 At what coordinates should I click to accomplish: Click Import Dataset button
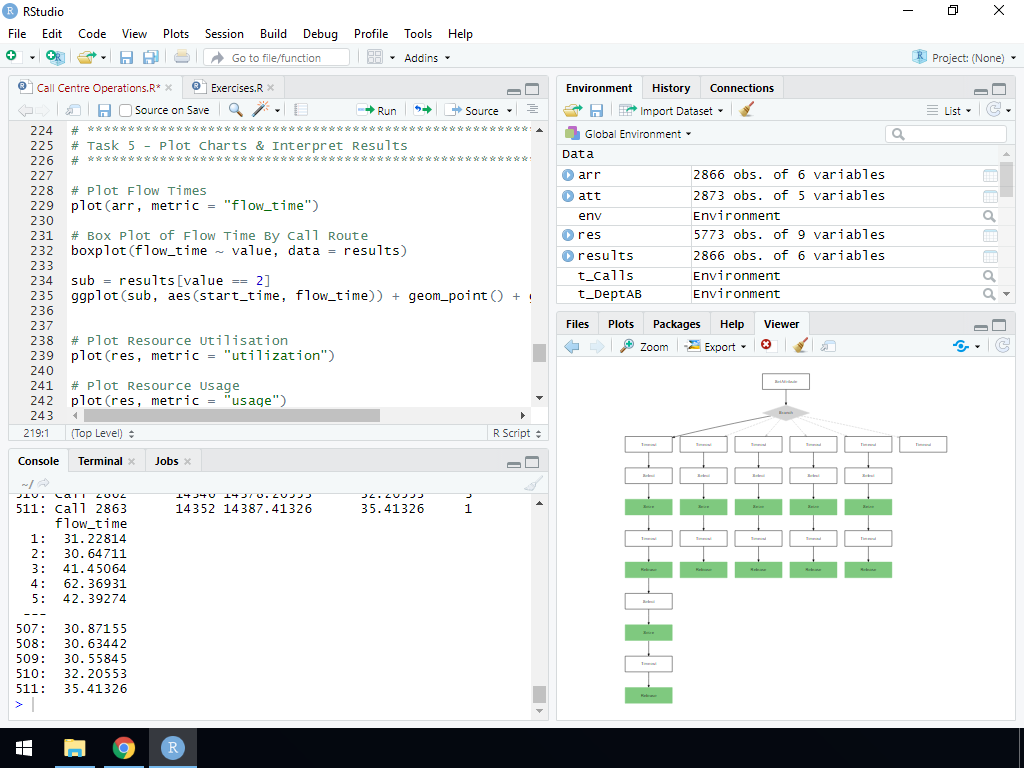(670, 111)
